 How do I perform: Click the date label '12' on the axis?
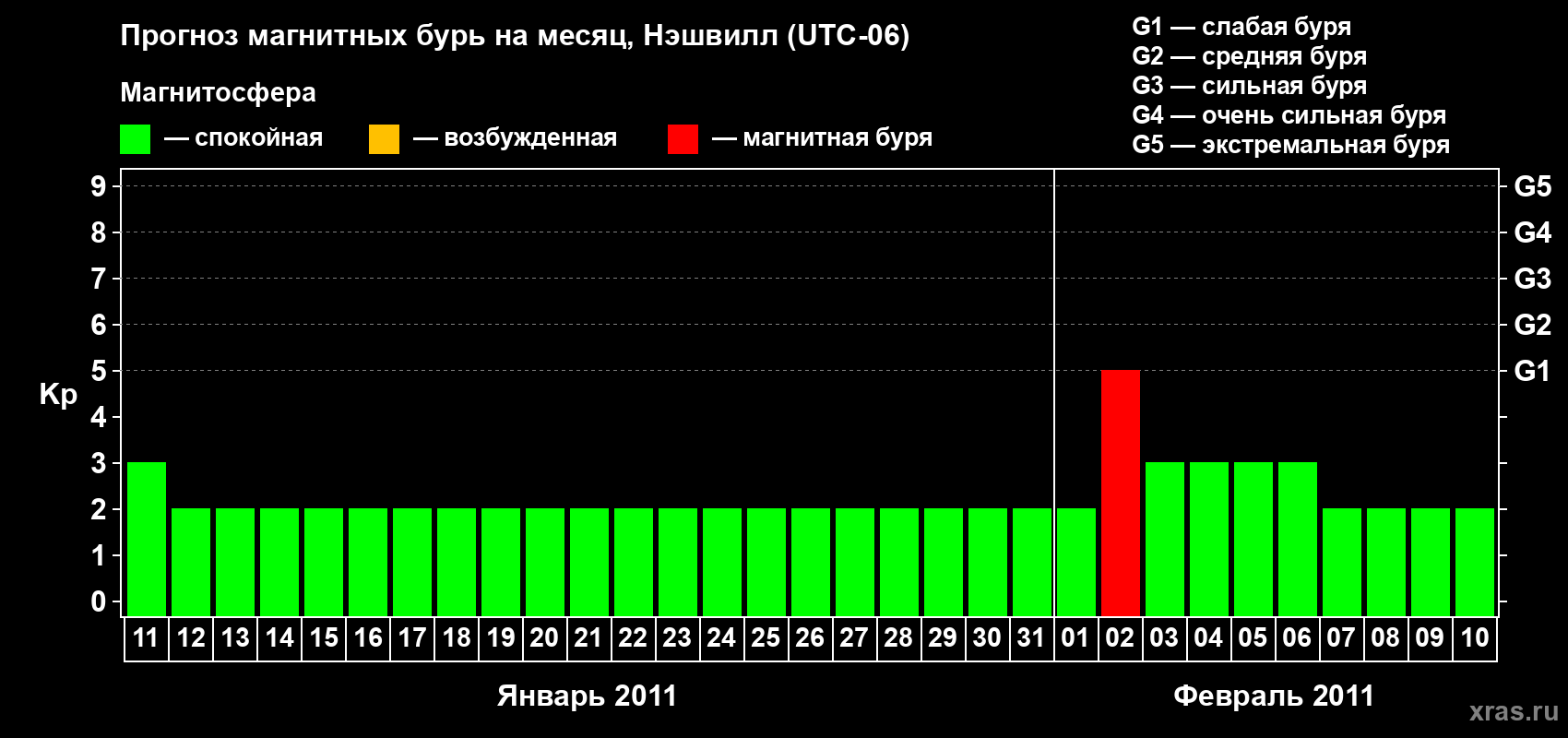191,637
